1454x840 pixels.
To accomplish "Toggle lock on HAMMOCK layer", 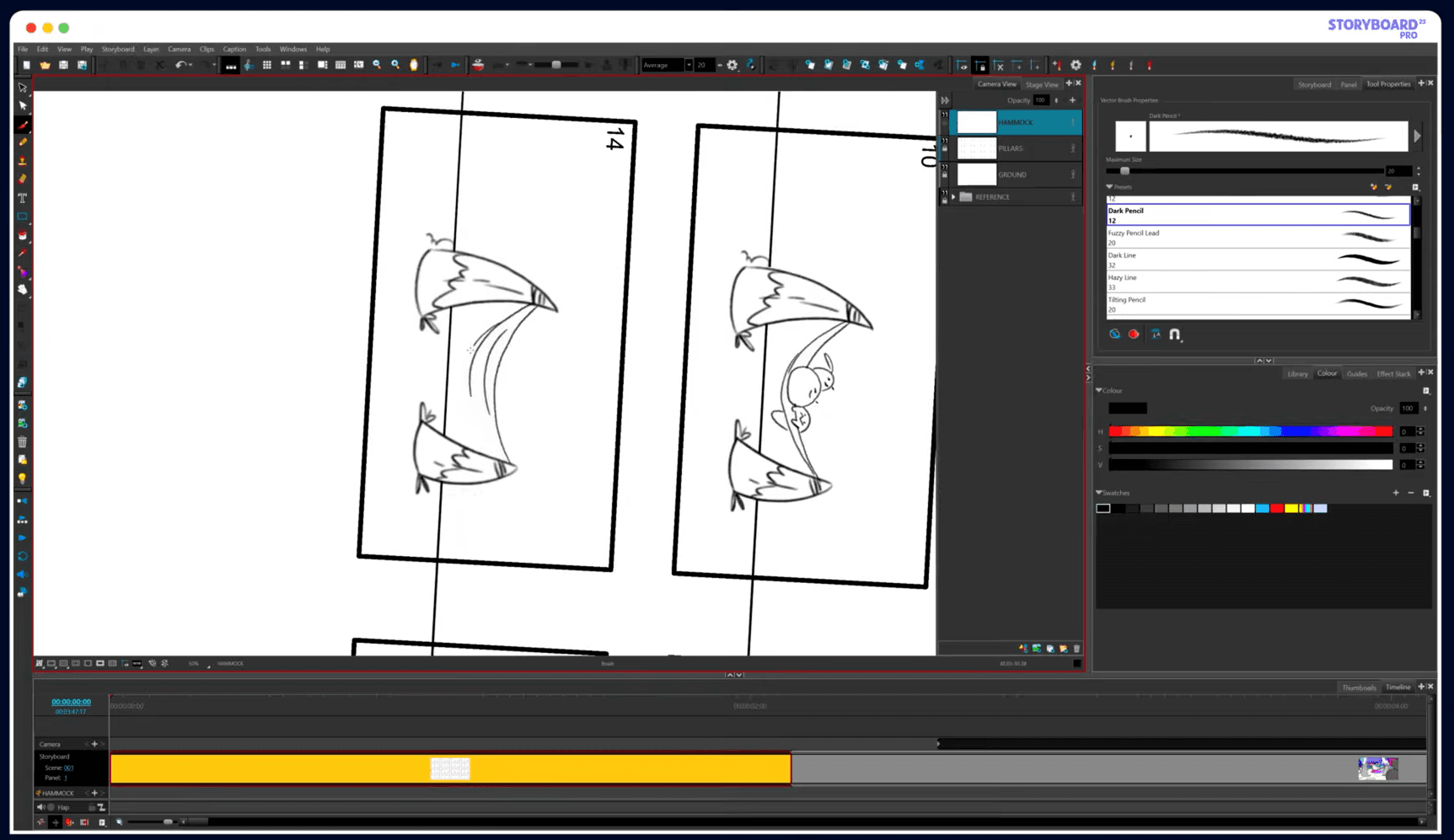I will click(944, 122).
